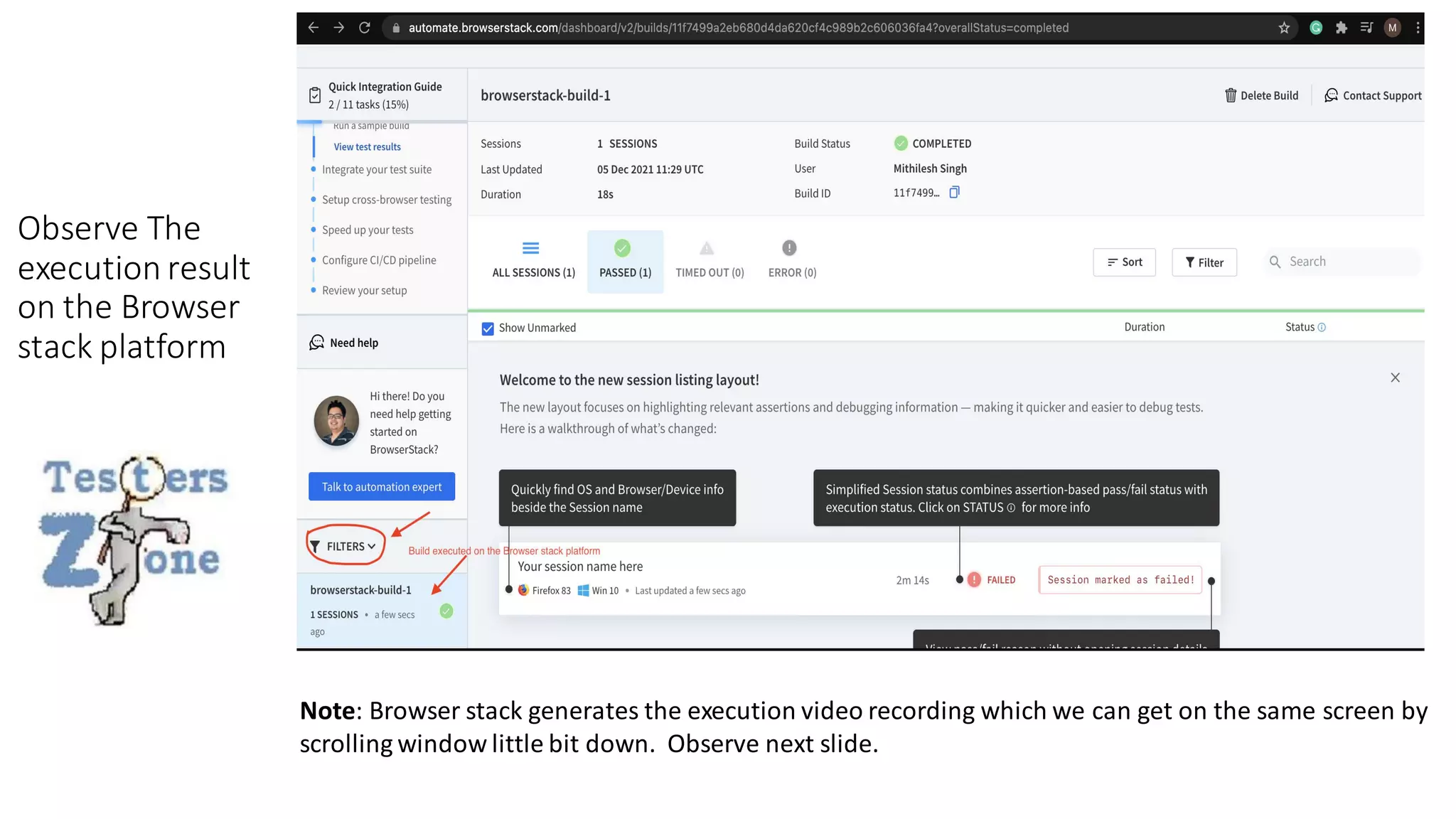
Task: Click Contact Support button
Action: pyautogui.click(x=1373, y=95)
